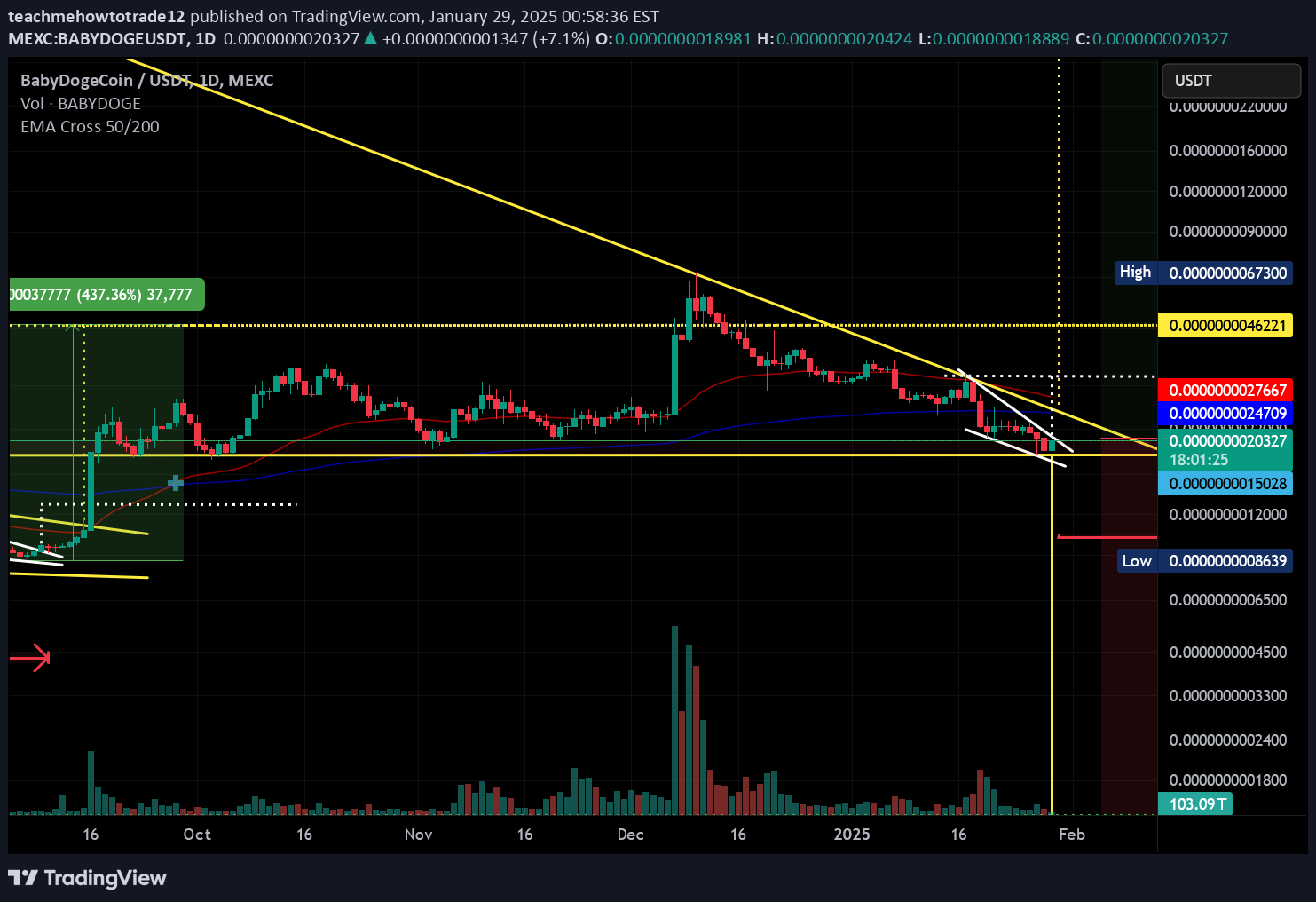This screenshot has width=1316, height=902.
Task: Click the 0.0000000067300 high price label
Action: point(1227,273)
